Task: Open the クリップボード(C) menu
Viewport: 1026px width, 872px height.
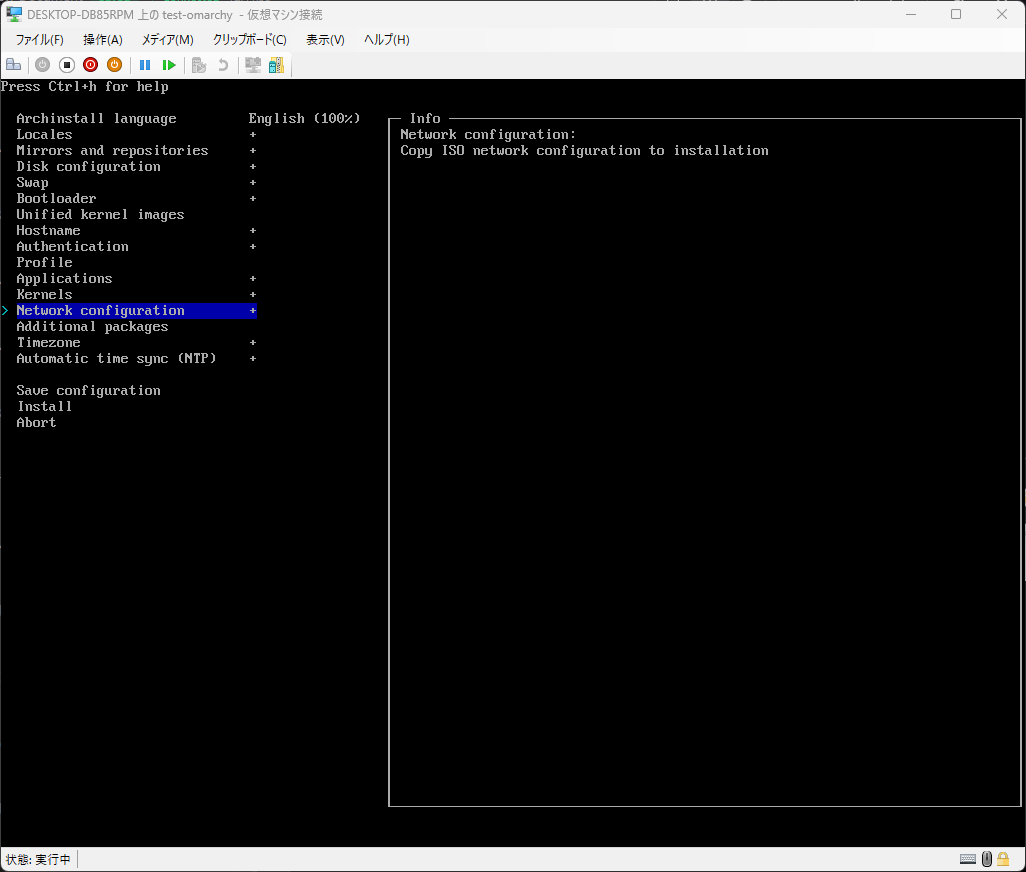Action: click(249, 40)
